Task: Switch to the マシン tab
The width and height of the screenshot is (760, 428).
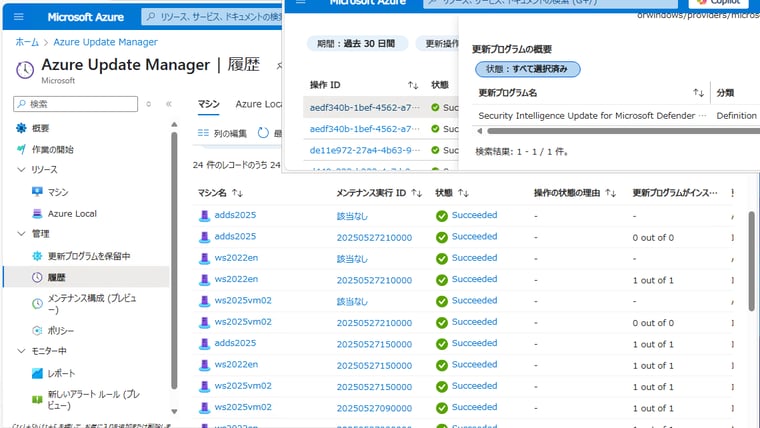Action: [208, 104]
